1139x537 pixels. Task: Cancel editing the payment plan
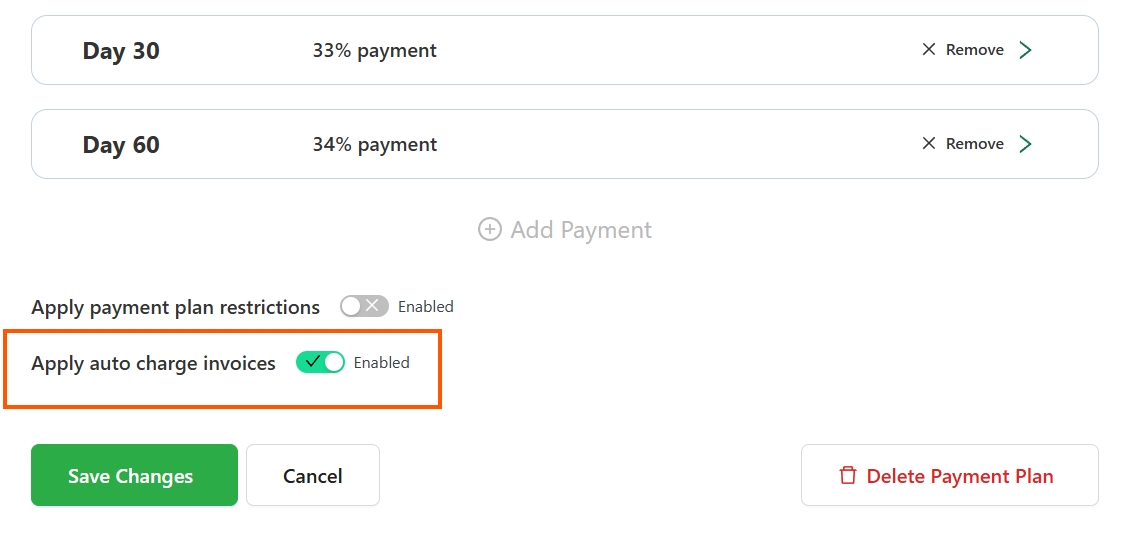click(x=313, y=475)
